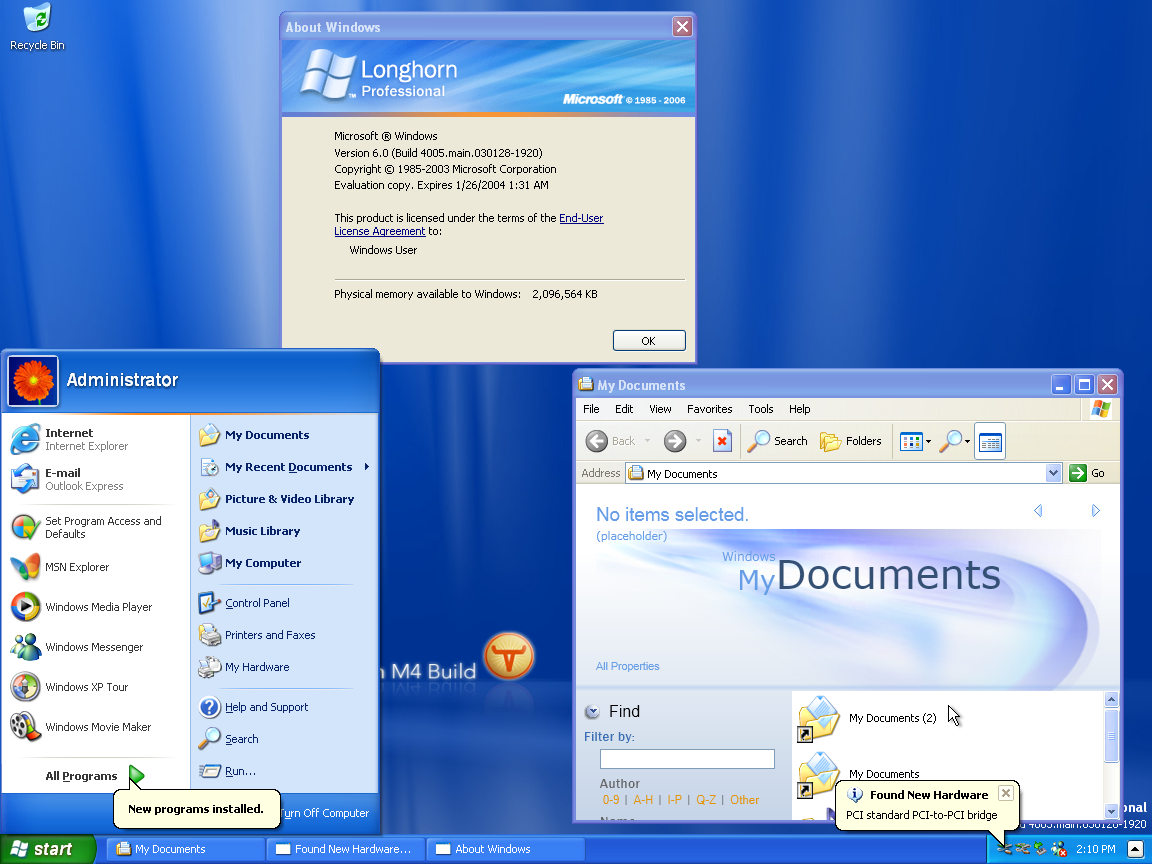Filter authors by 0-9
Viewport: 1152px width, 864px height.
click(611, 799)
